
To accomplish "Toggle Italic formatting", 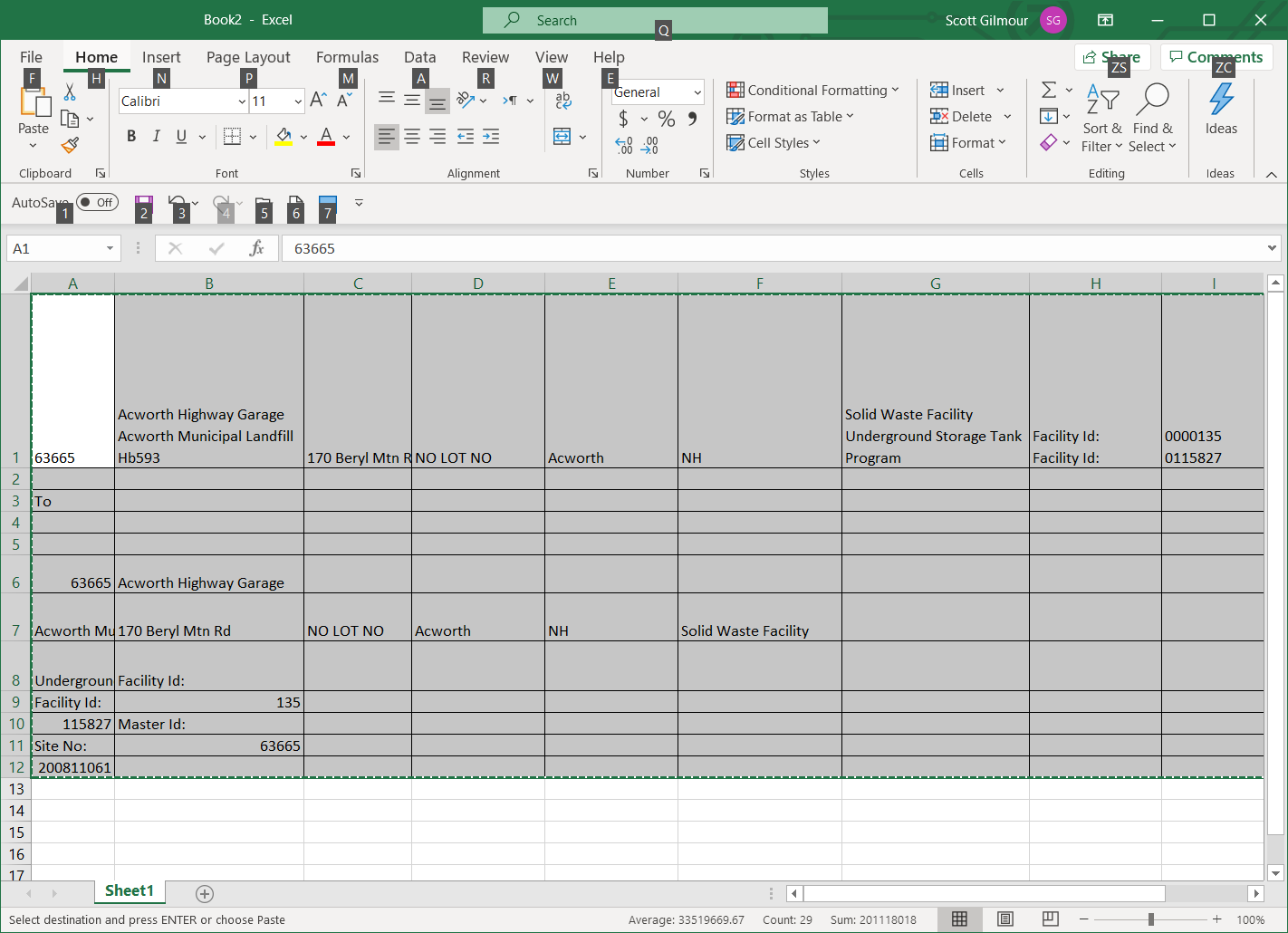I will click(x=156, y=137).
